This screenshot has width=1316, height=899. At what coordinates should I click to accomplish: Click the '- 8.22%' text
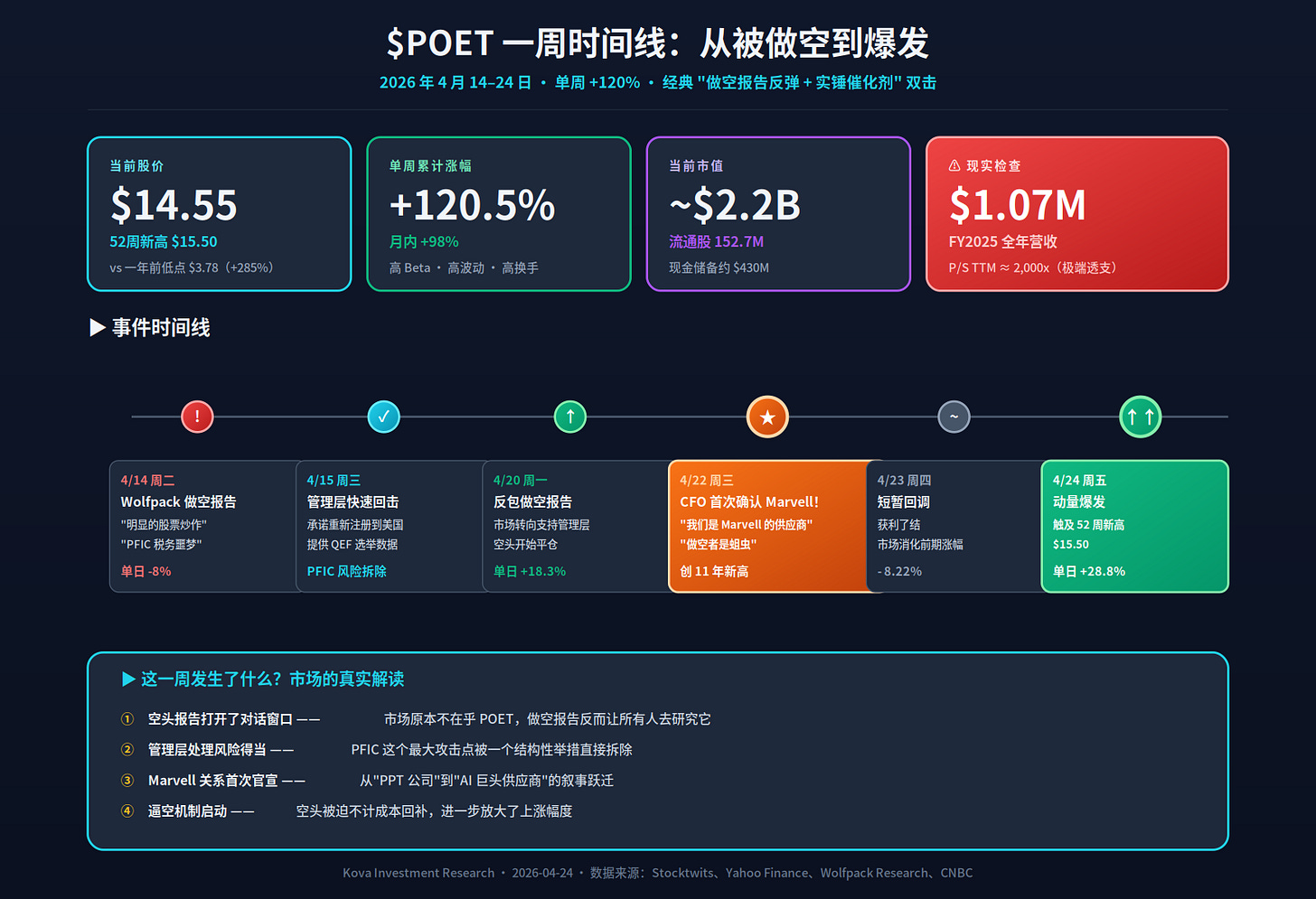pos(900,571)
